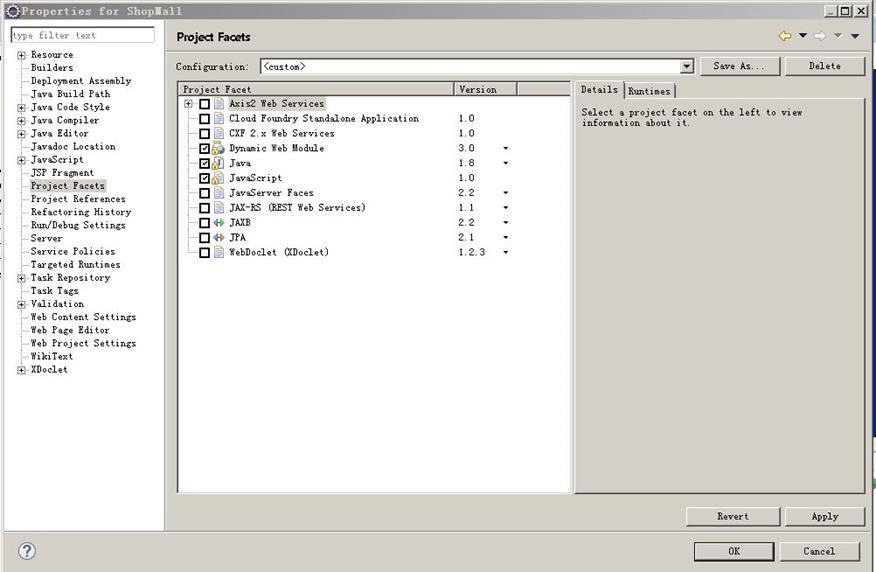Expand the Java Code Style node
The image size is (876, 572).
(x=21, y=108)
